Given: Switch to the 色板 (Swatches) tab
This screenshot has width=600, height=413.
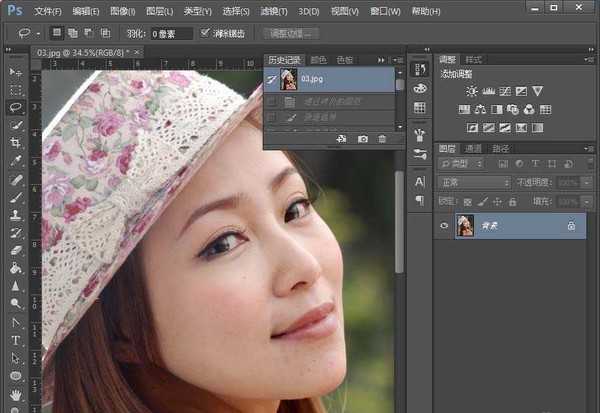Looking at the screenshot, I should click(x=345, y=60).
